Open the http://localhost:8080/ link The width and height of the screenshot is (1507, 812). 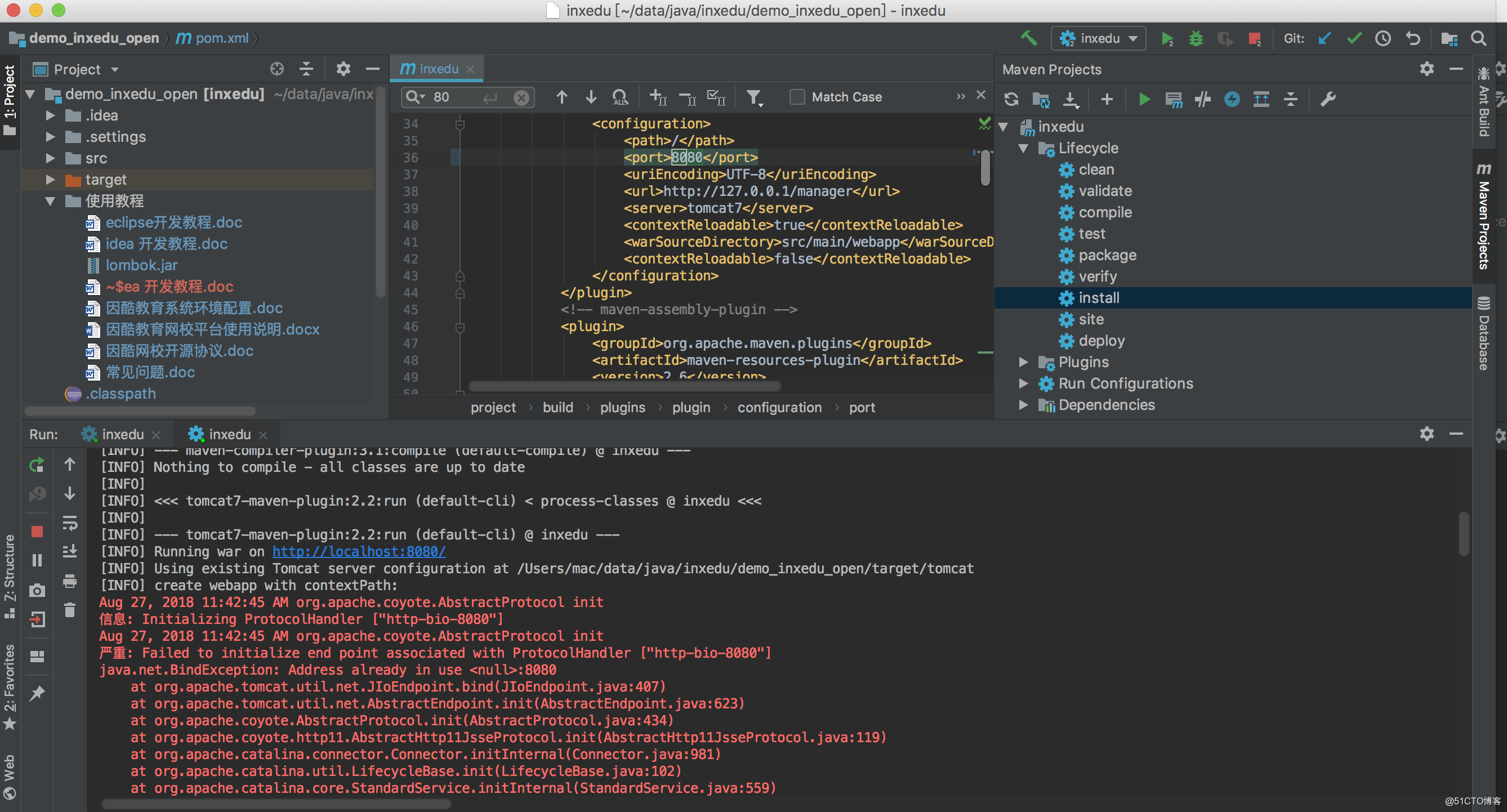click(359, 552)
